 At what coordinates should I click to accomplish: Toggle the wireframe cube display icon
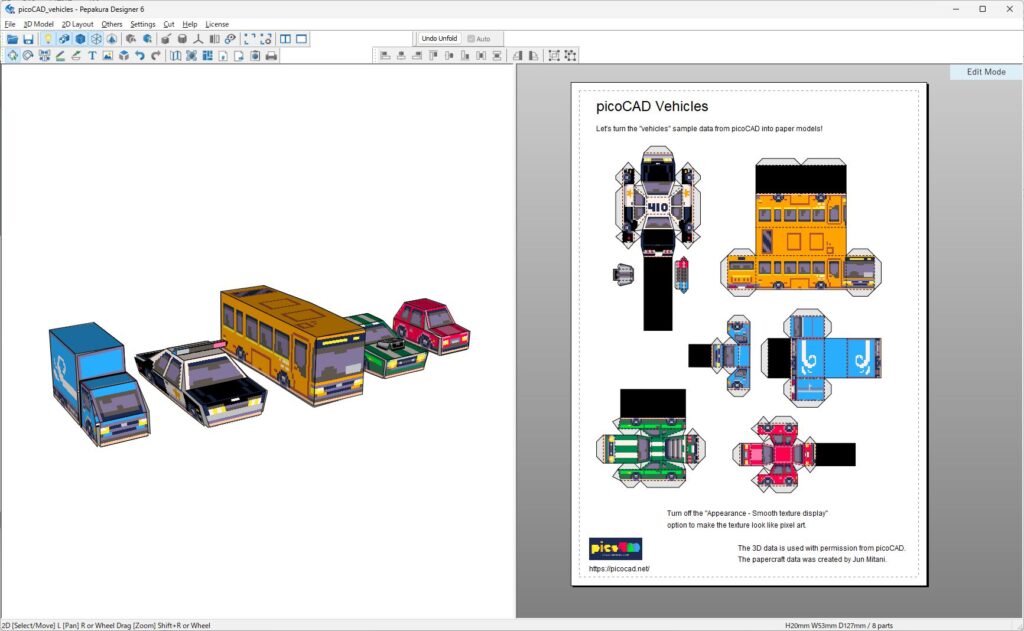[96, 39]
